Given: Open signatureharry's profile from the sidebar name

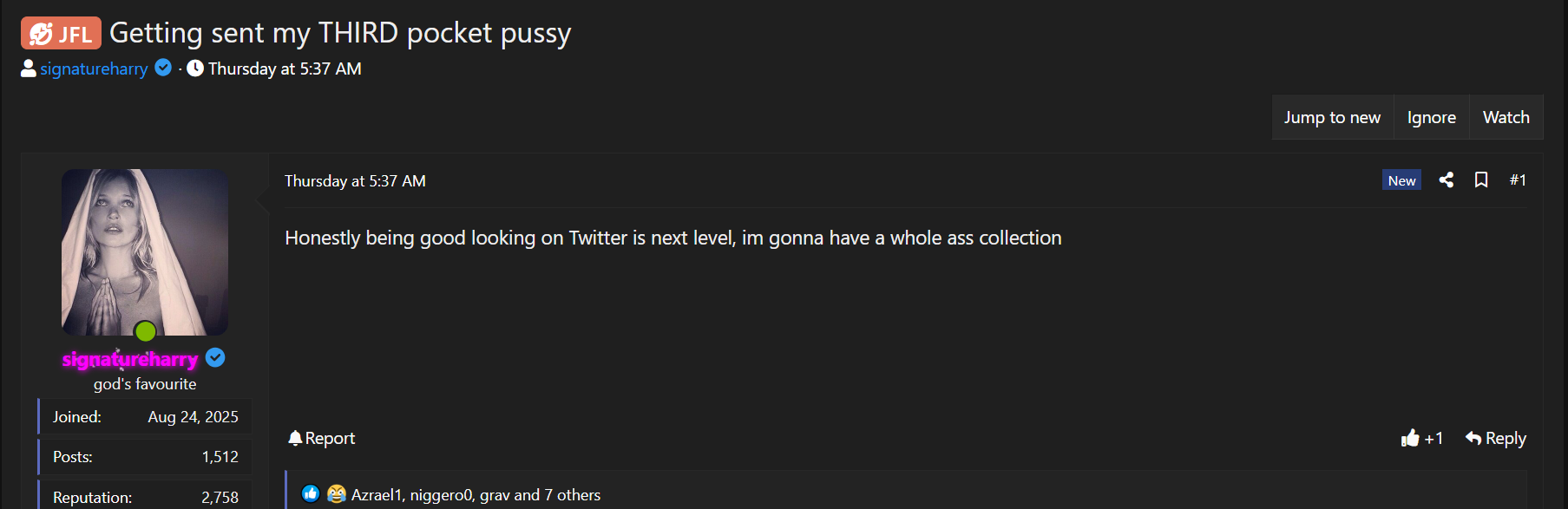Looking at the screenshot, I should (x=130, y=357).
